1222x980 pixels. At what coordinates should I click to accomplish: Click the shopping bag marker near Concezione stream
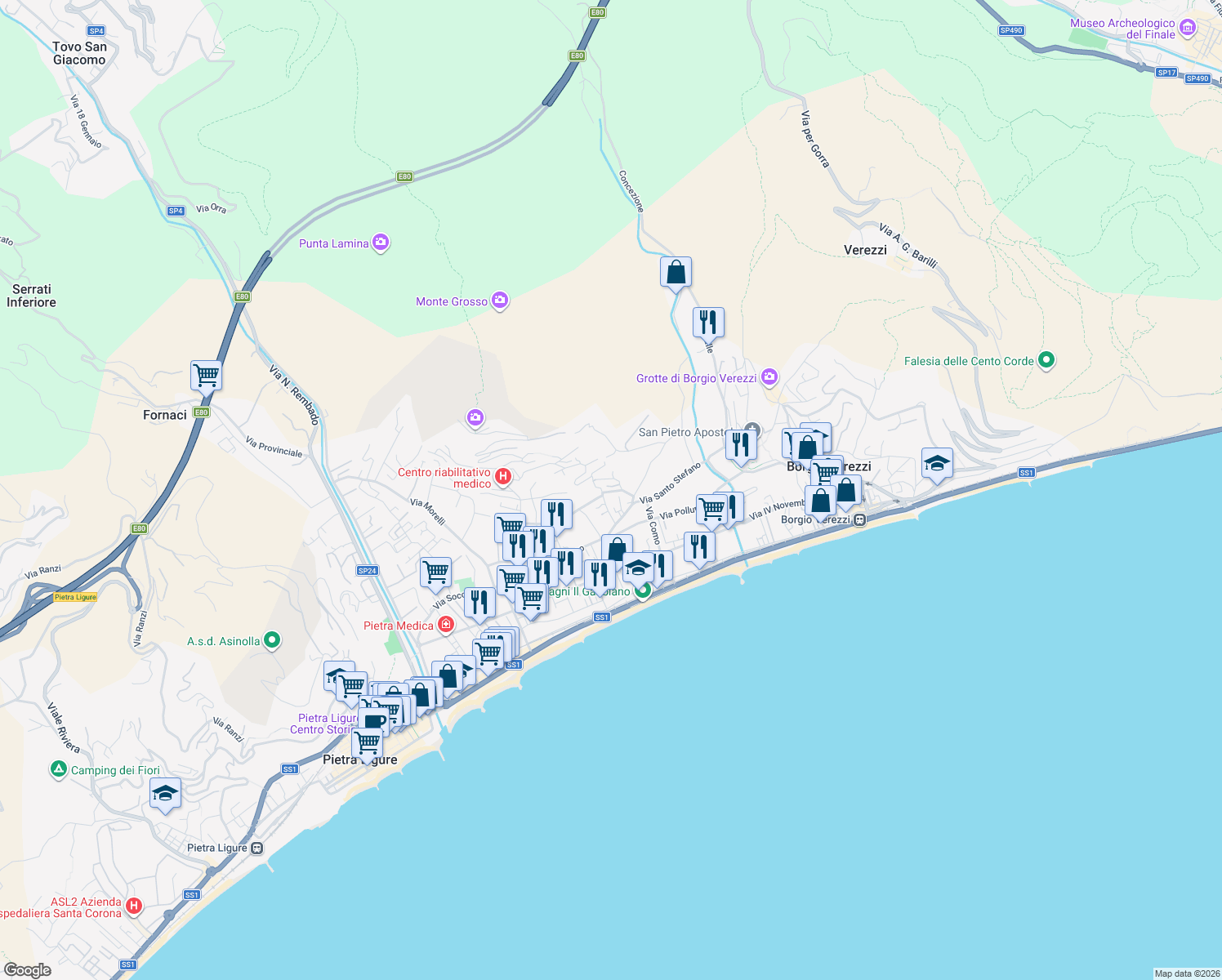tap(676, 270)
